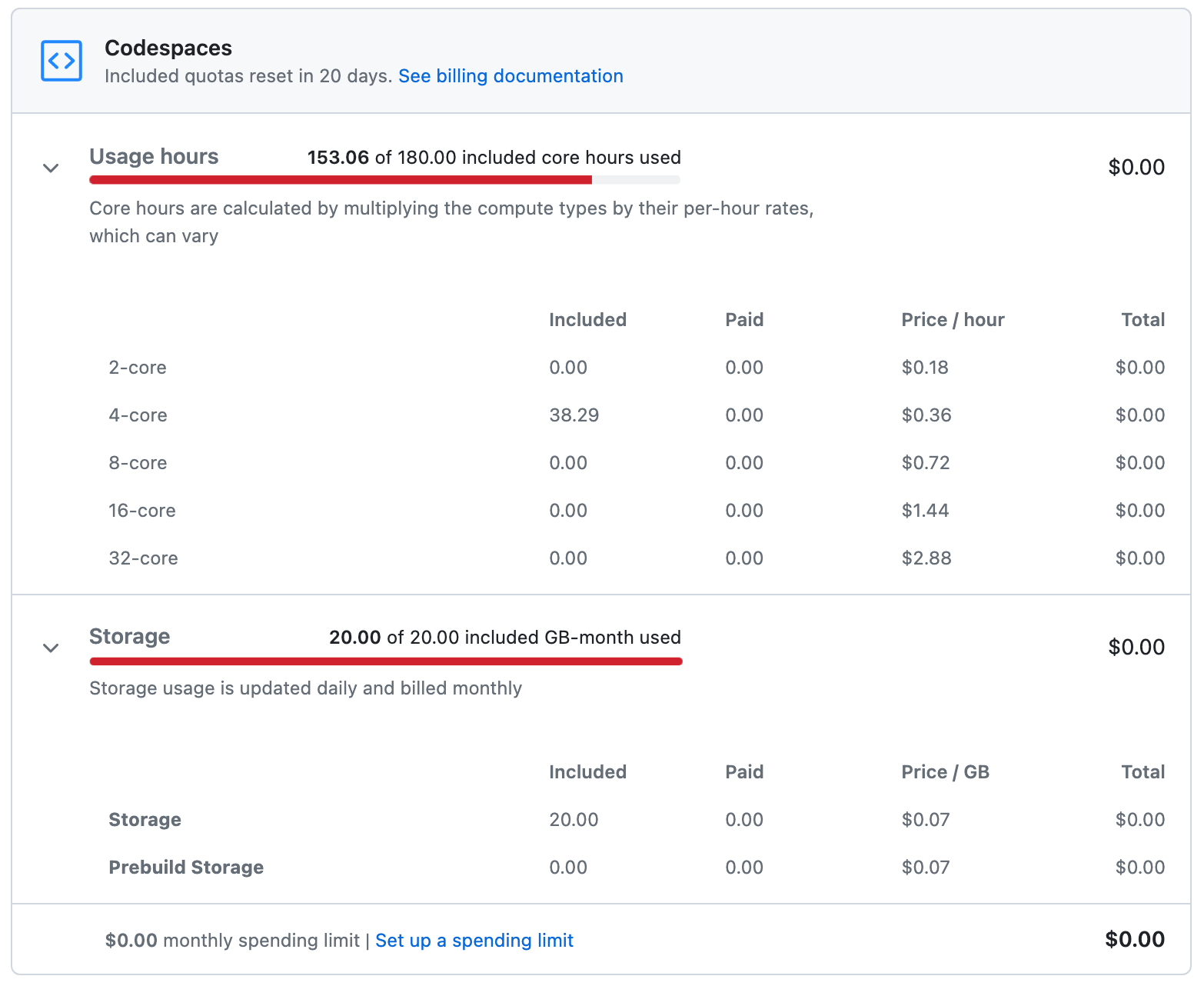Click the Storage red progress bar
The height and width of the screenshot is (986, 1204).
(385, 661)
